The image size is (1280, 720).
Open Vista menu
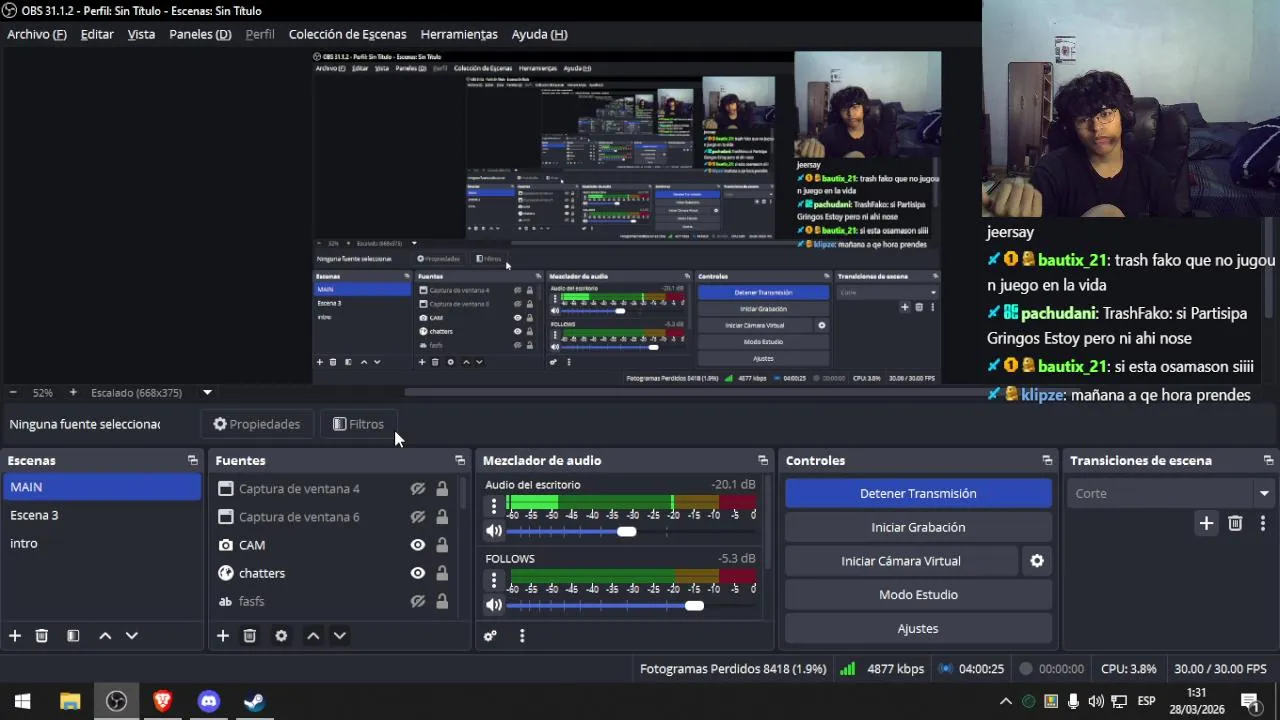(141, 34)
